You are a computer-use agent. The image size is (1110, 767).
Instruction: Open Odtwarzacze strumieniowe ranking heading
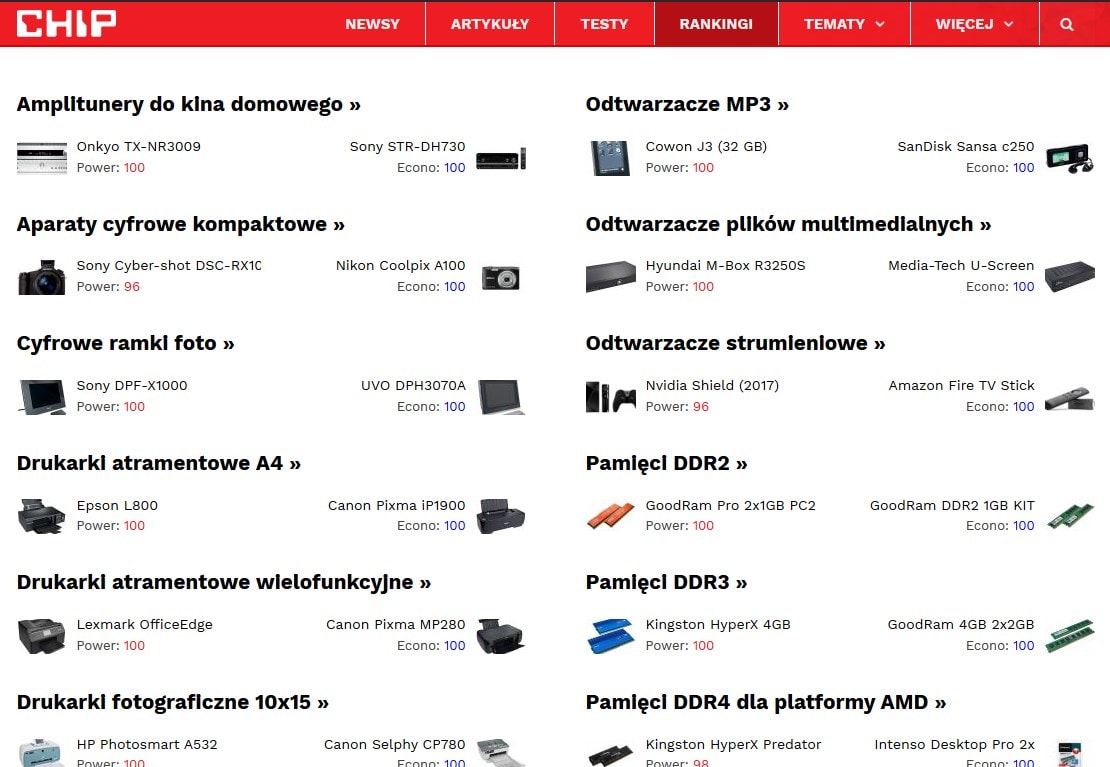(x=735, y=343)
